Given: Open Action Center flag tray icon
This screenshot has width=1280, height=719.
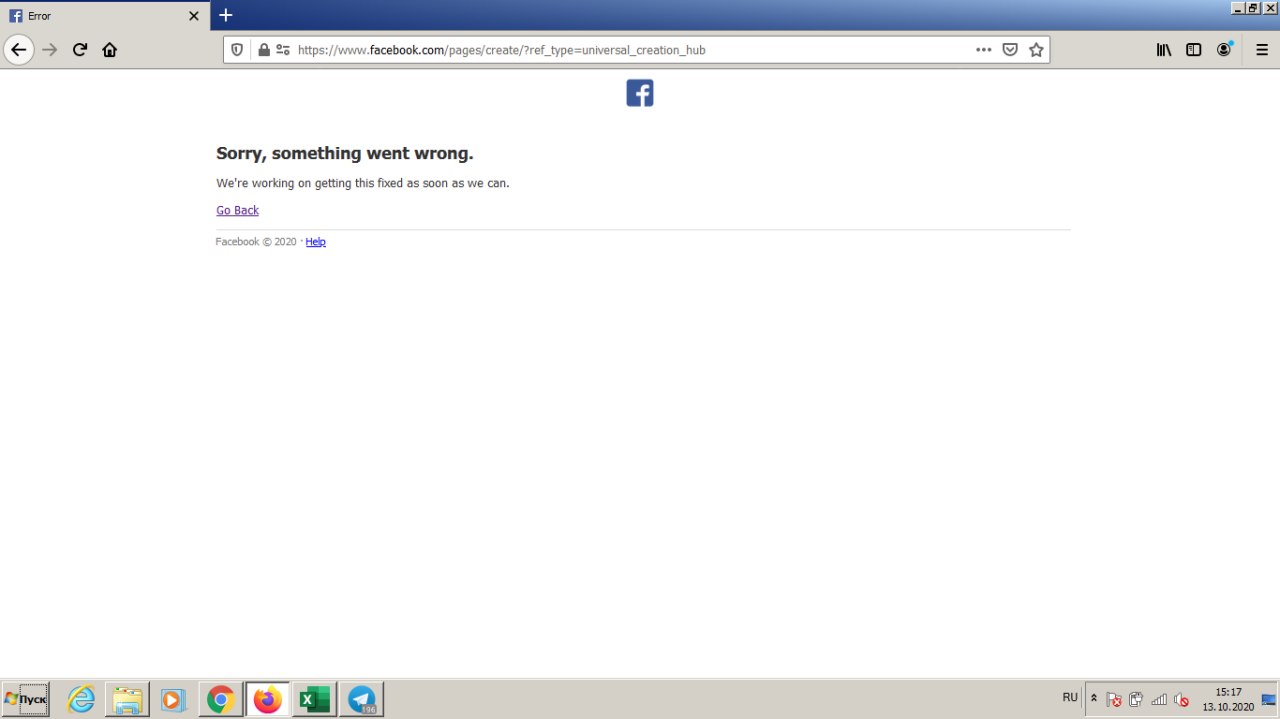Looking at the screenshot, I should [1114, 699].
